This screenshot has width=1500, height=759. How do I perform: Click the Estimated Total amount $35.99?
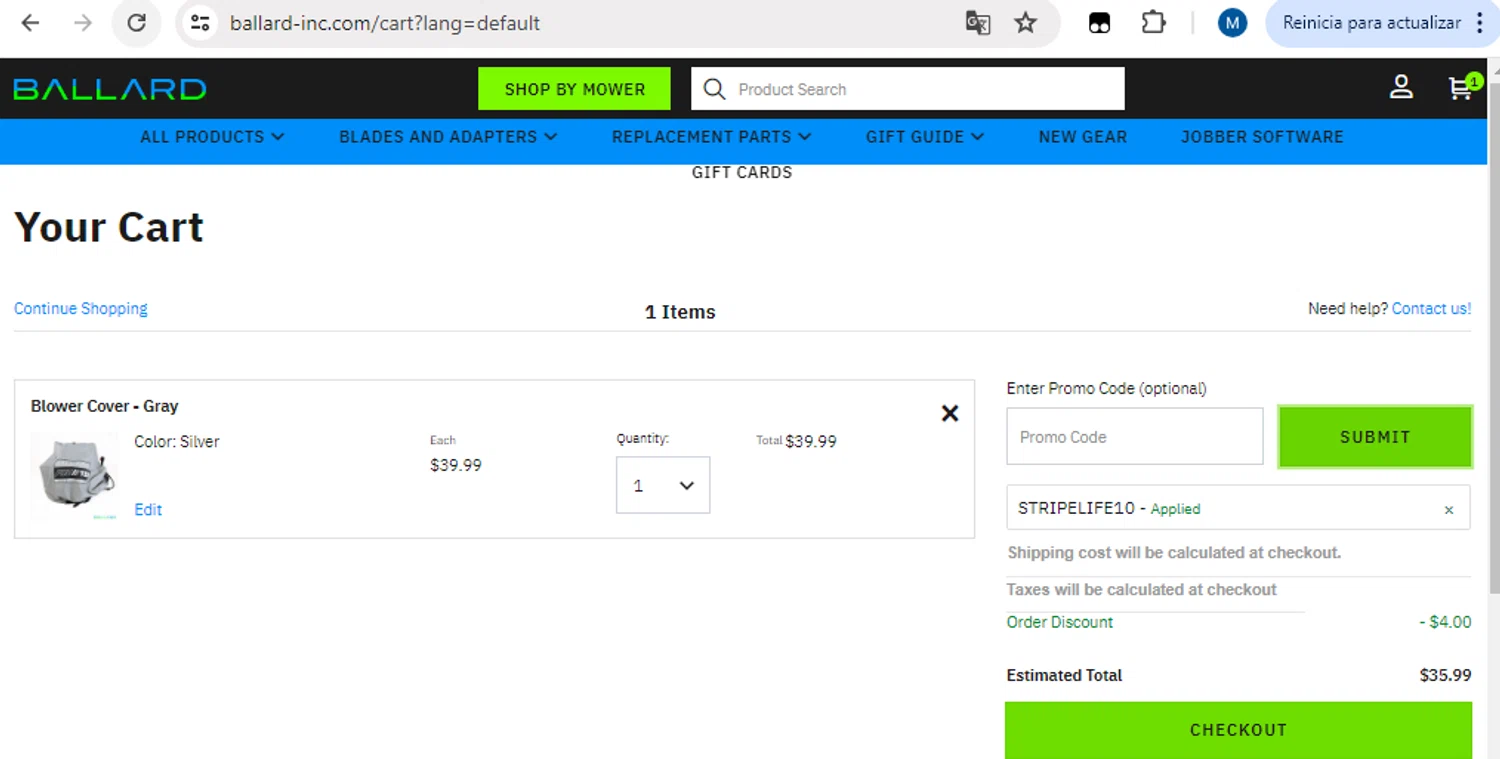1445,675
